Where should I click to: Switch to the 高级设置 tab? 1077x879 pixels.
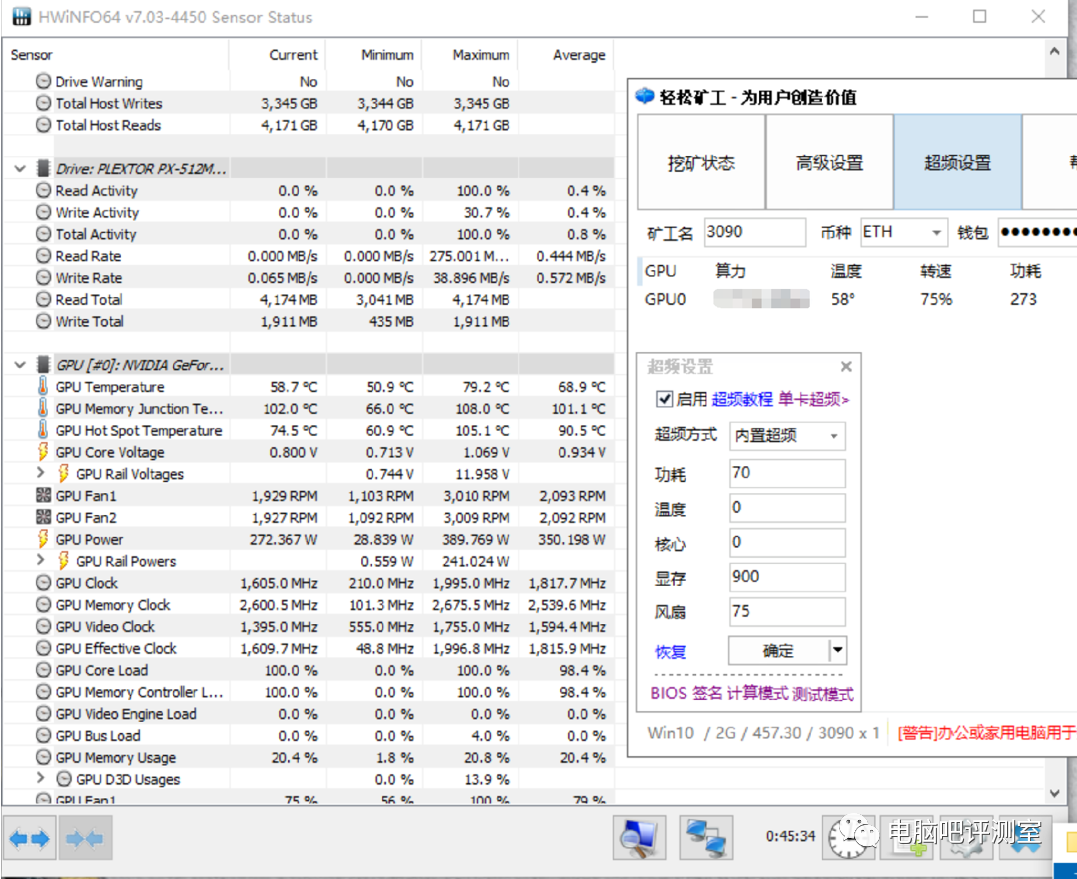pos(829,162)
